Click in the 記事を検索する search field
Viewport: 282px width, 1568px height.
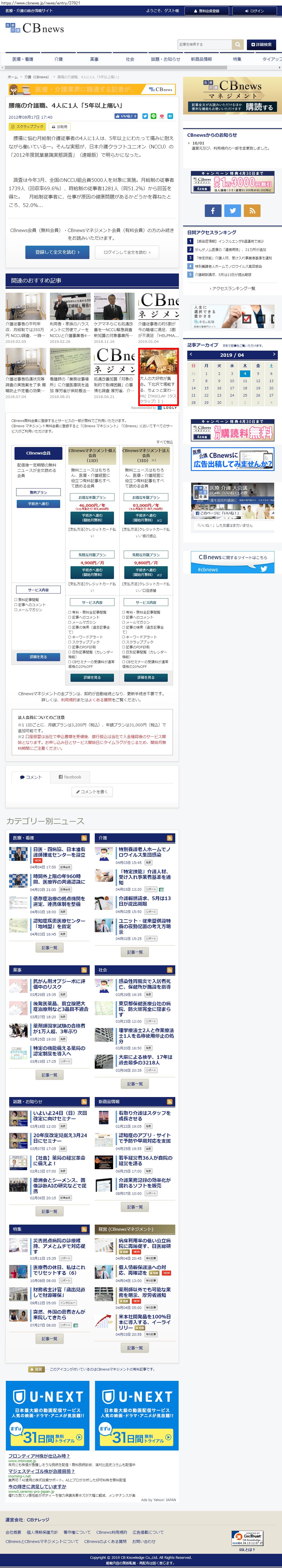pyautogui.click(x=205, y=45)
